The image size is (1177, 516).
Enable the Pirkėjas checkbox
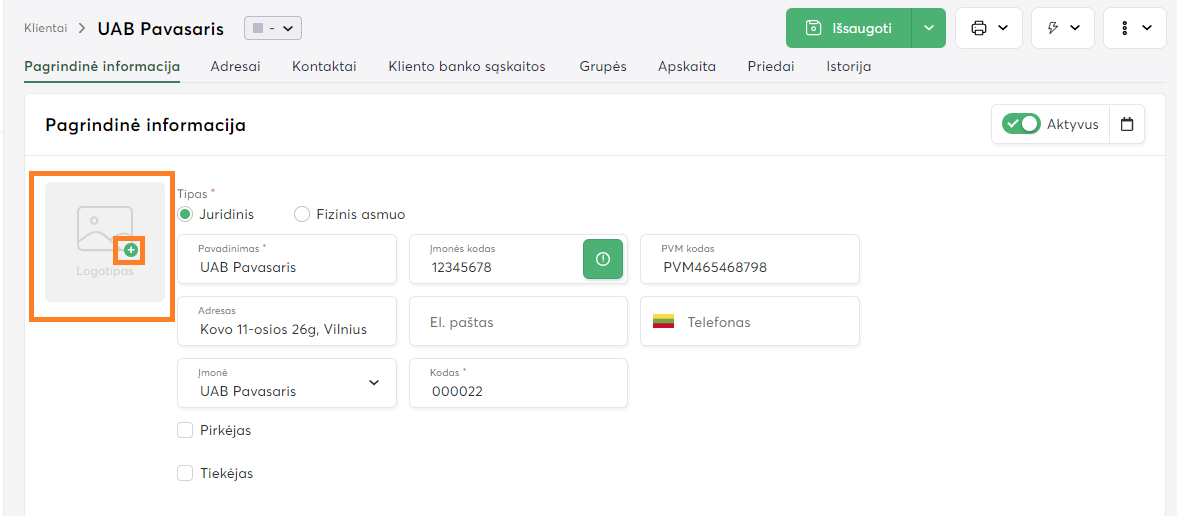[x=185, y=430]
